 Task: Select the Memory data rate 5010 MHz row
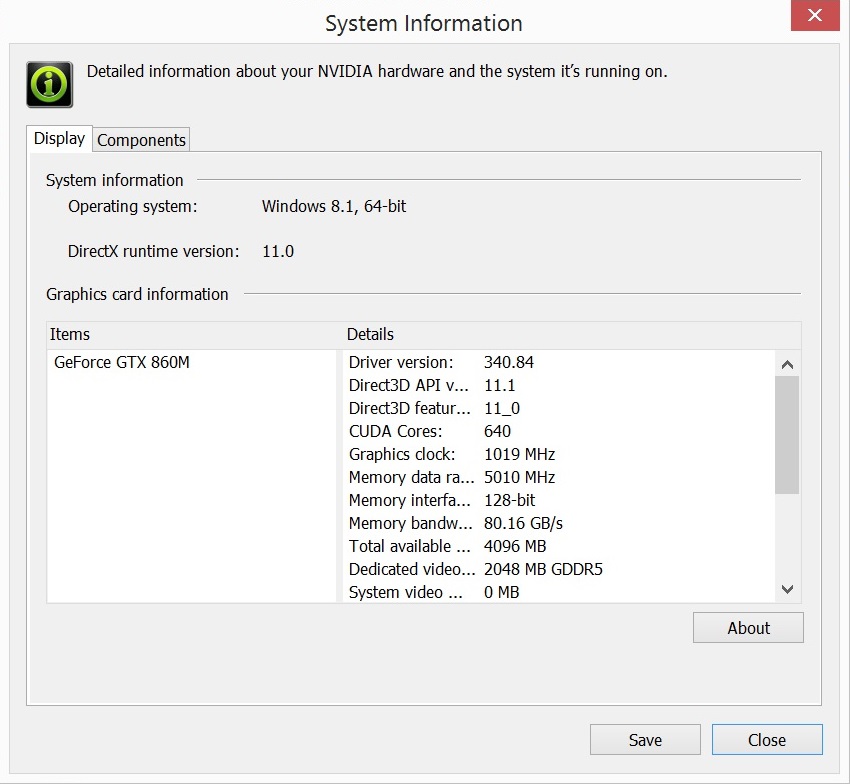click(x=559, y=478)
